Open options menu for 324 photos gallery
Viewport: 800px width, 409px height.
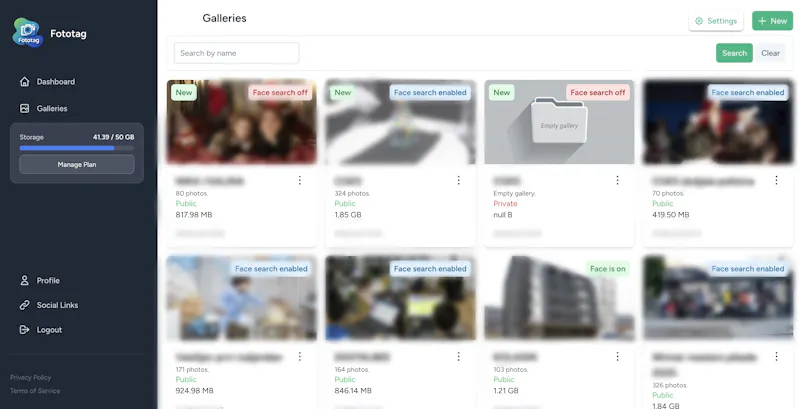[458, 180]
